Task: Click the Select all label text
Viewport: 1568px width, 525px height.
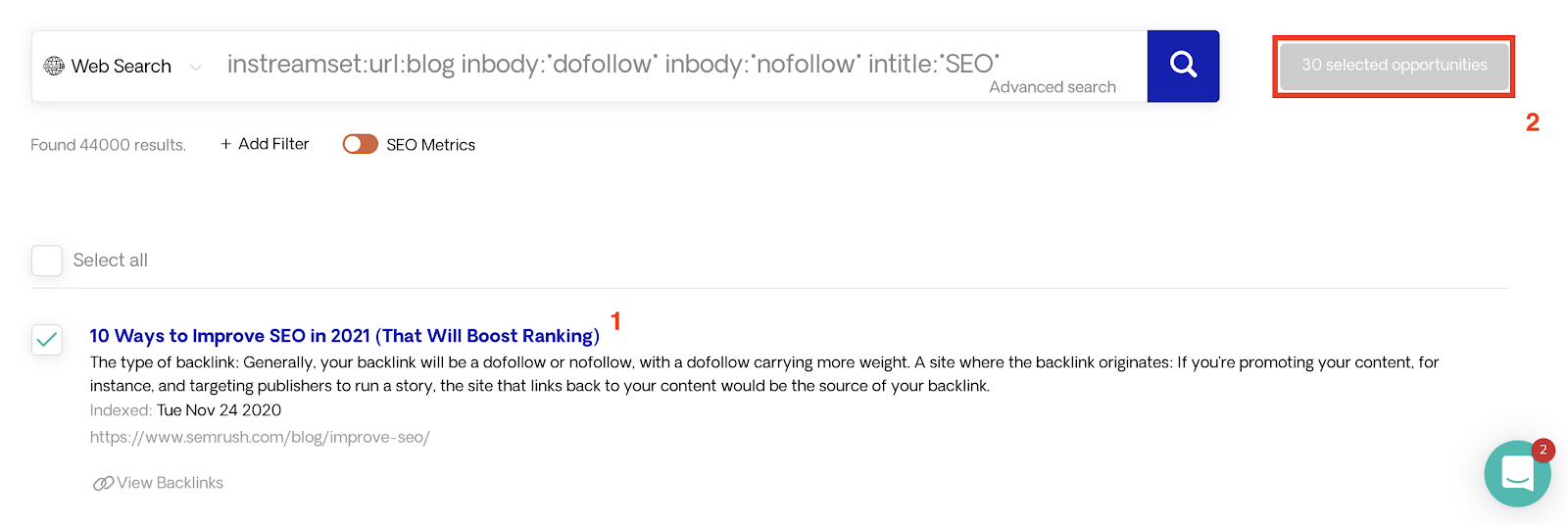Action: click(x=111, y=261)
